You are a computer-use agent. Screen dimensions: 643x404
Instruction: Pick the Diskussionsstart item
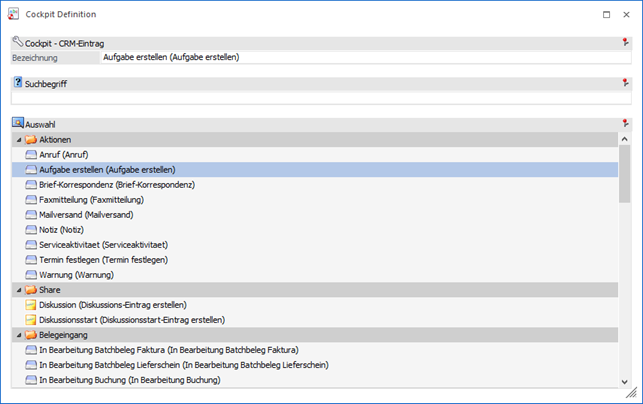pos(131,319)
